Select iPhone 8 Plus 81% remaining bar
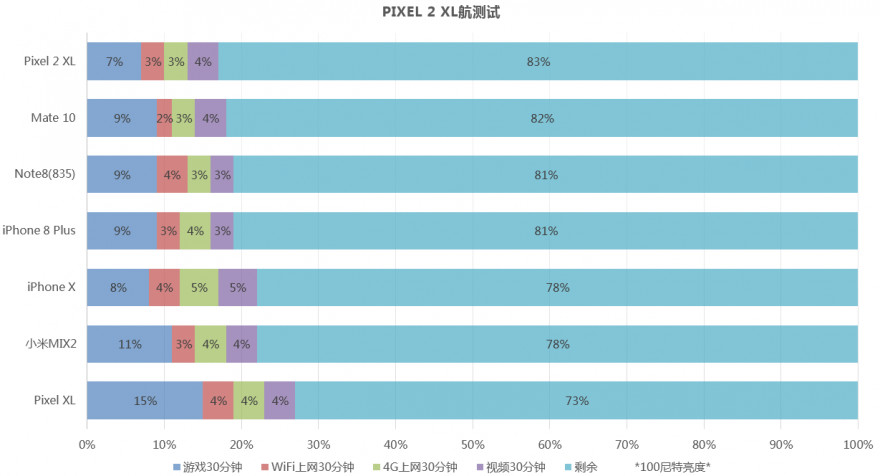 click(546, 231)
